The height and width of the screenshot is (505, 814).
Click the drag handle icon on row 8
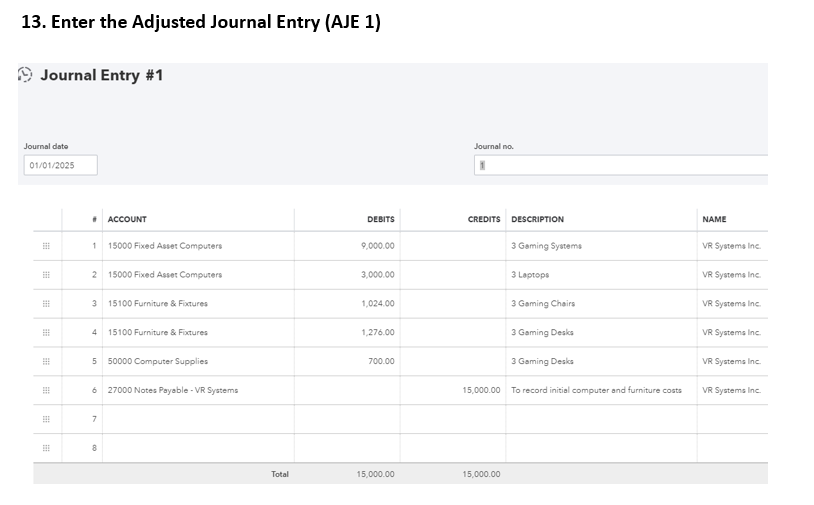click(x=46, y=448)
